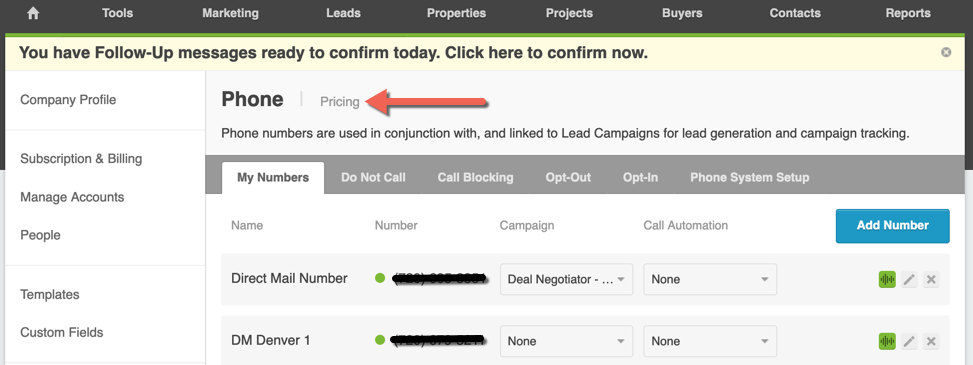Edit the DM Denver 1 entry

coord(909,341)
